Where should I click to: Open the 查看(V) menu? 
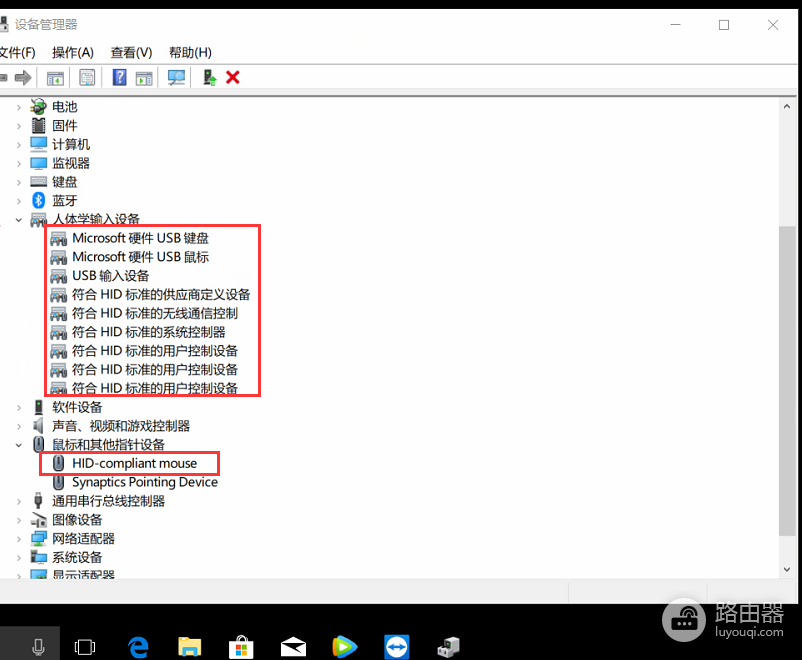(x=131, y=52)
